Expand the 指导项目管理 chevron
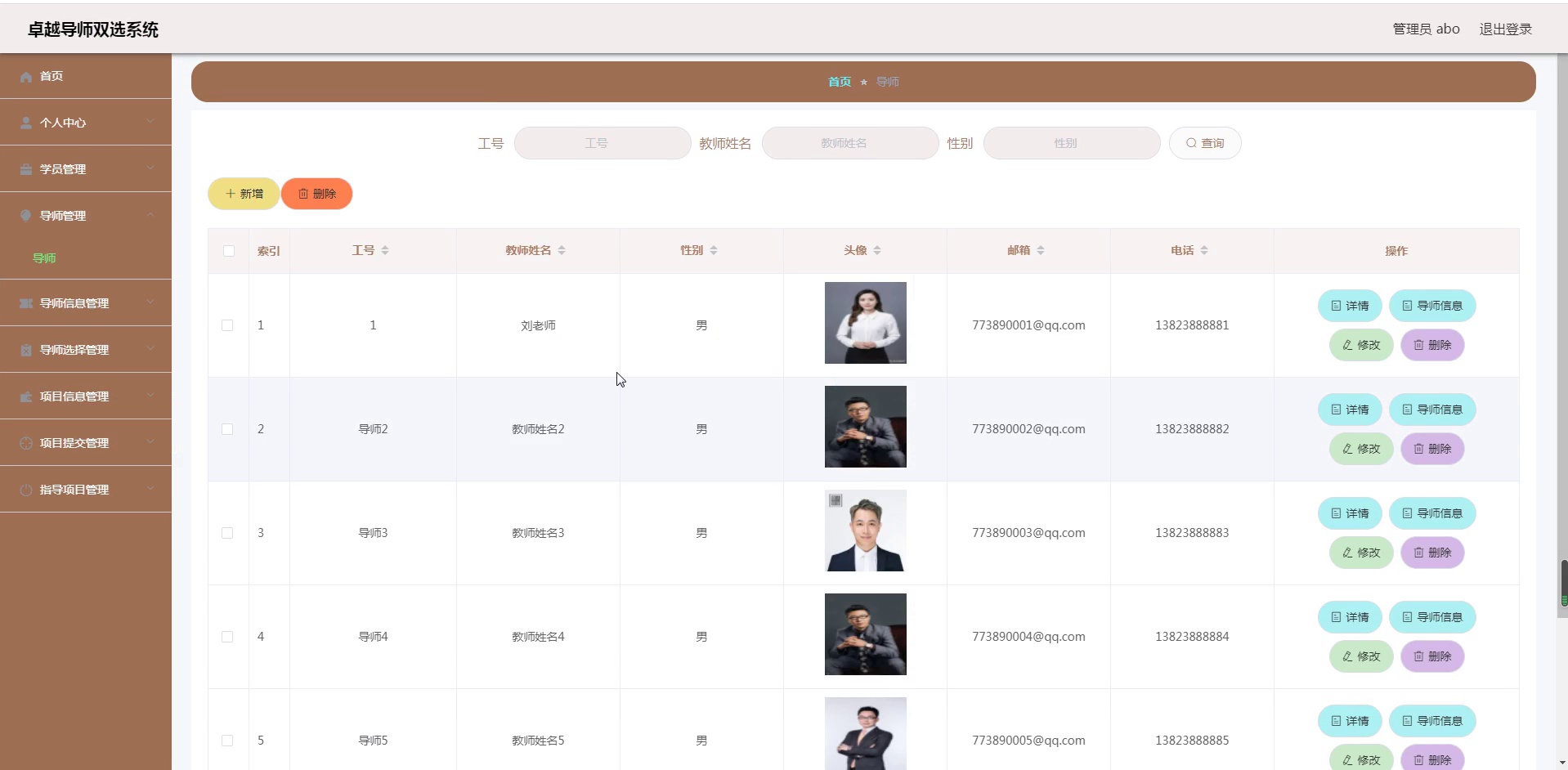Viewport: 1568px width, 770px height. click(x=150, y=489)
